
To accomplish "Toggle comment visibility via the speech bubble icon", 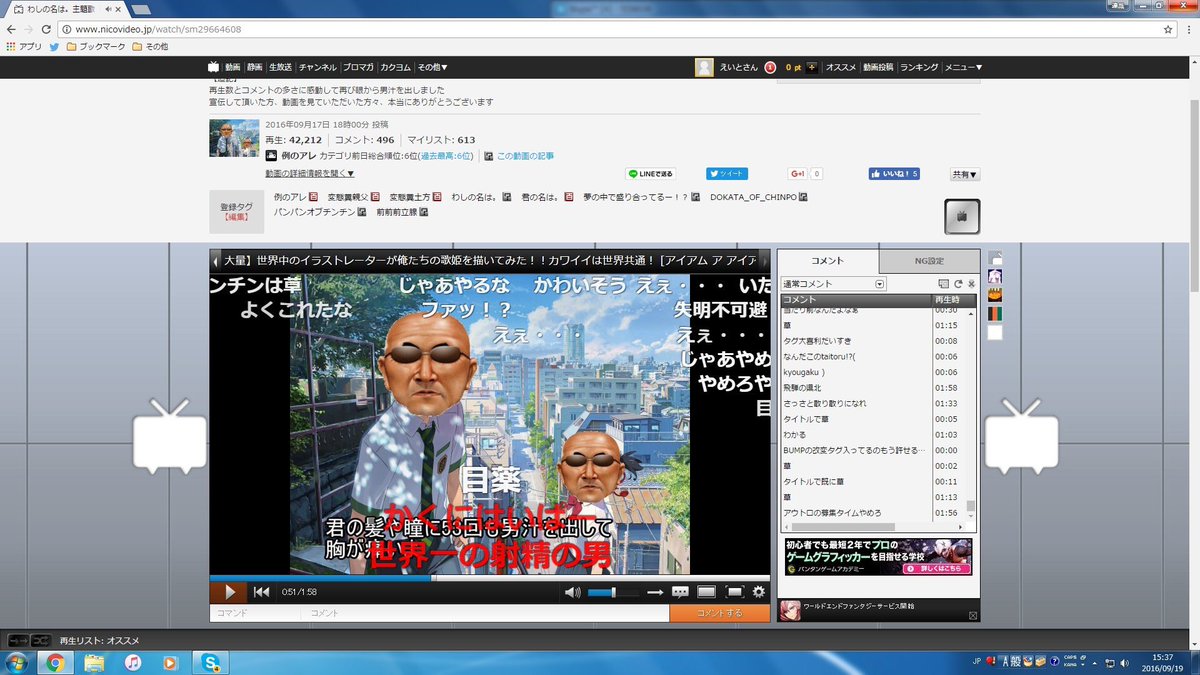I will tap(680, 592).
